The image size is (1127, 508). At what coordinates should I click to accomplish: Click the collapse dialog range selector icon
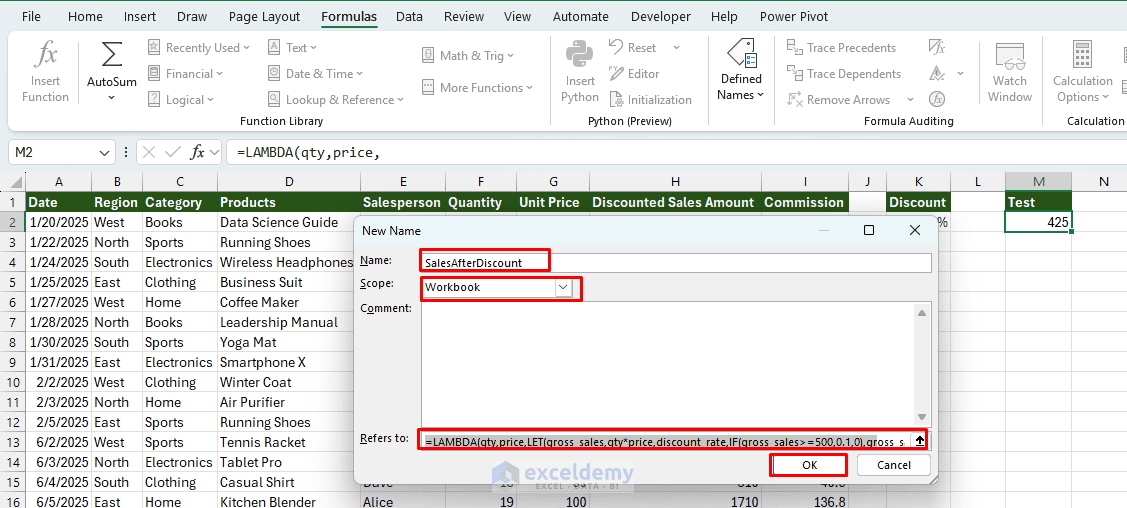919,440
